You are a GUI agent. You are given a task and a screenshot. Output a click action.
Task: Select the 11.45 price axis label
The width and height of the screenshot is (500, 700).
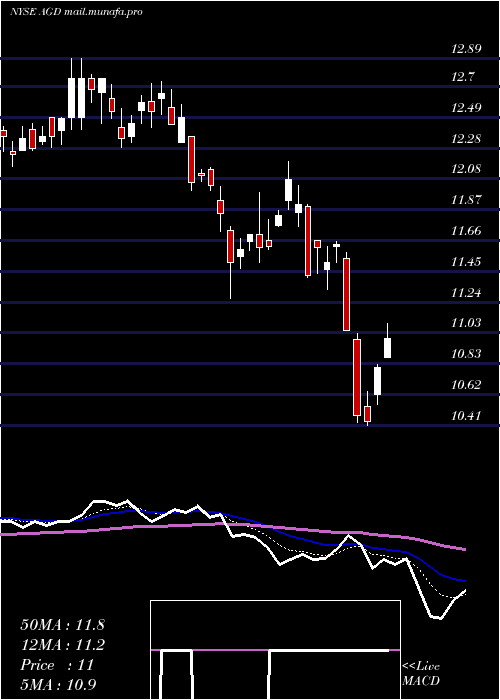pyautogui.click(x=466, y=262)
